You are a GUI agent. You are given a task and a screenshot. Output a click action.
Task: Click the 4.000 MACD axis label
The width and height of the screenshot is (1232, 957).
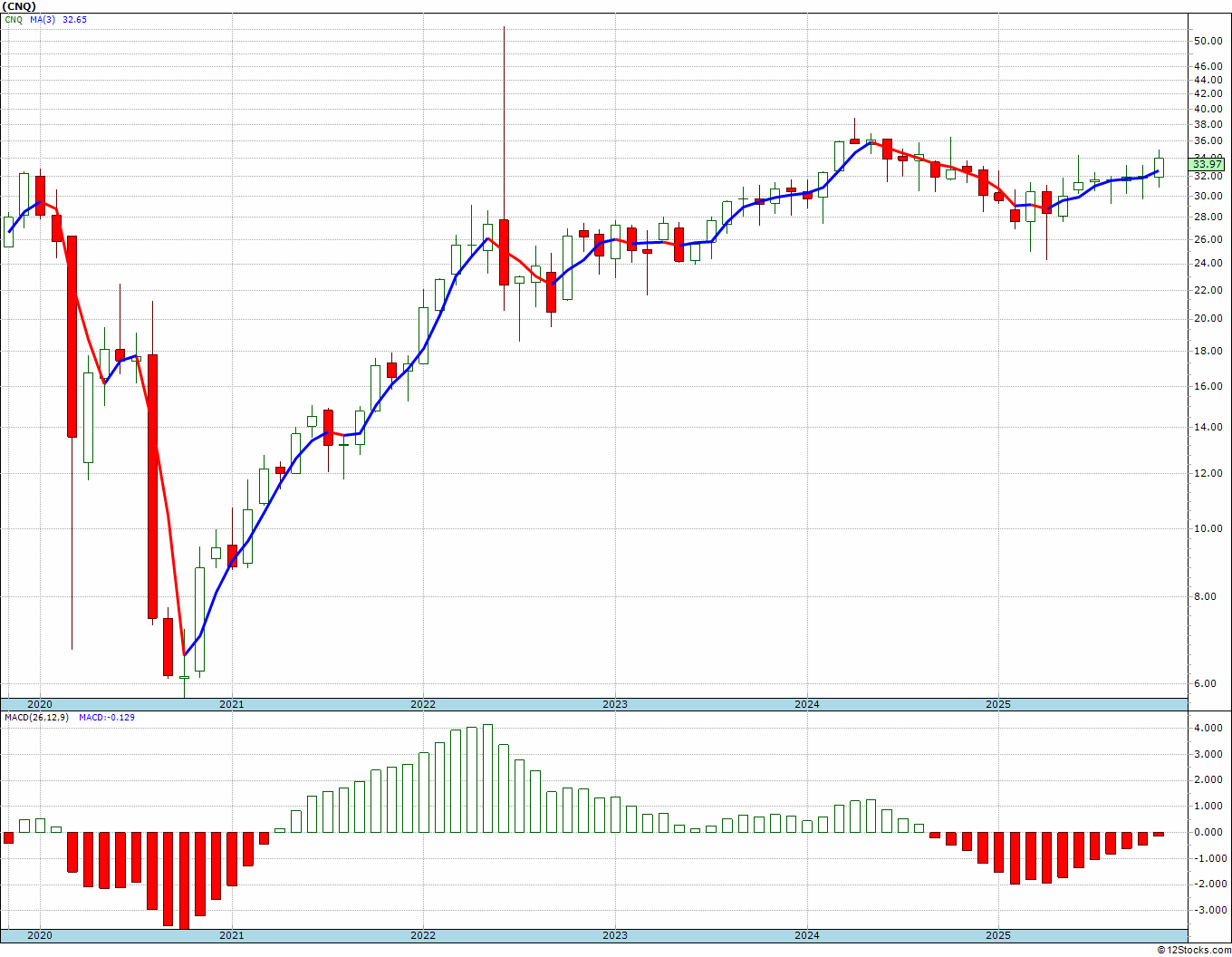pos(1209,728)
